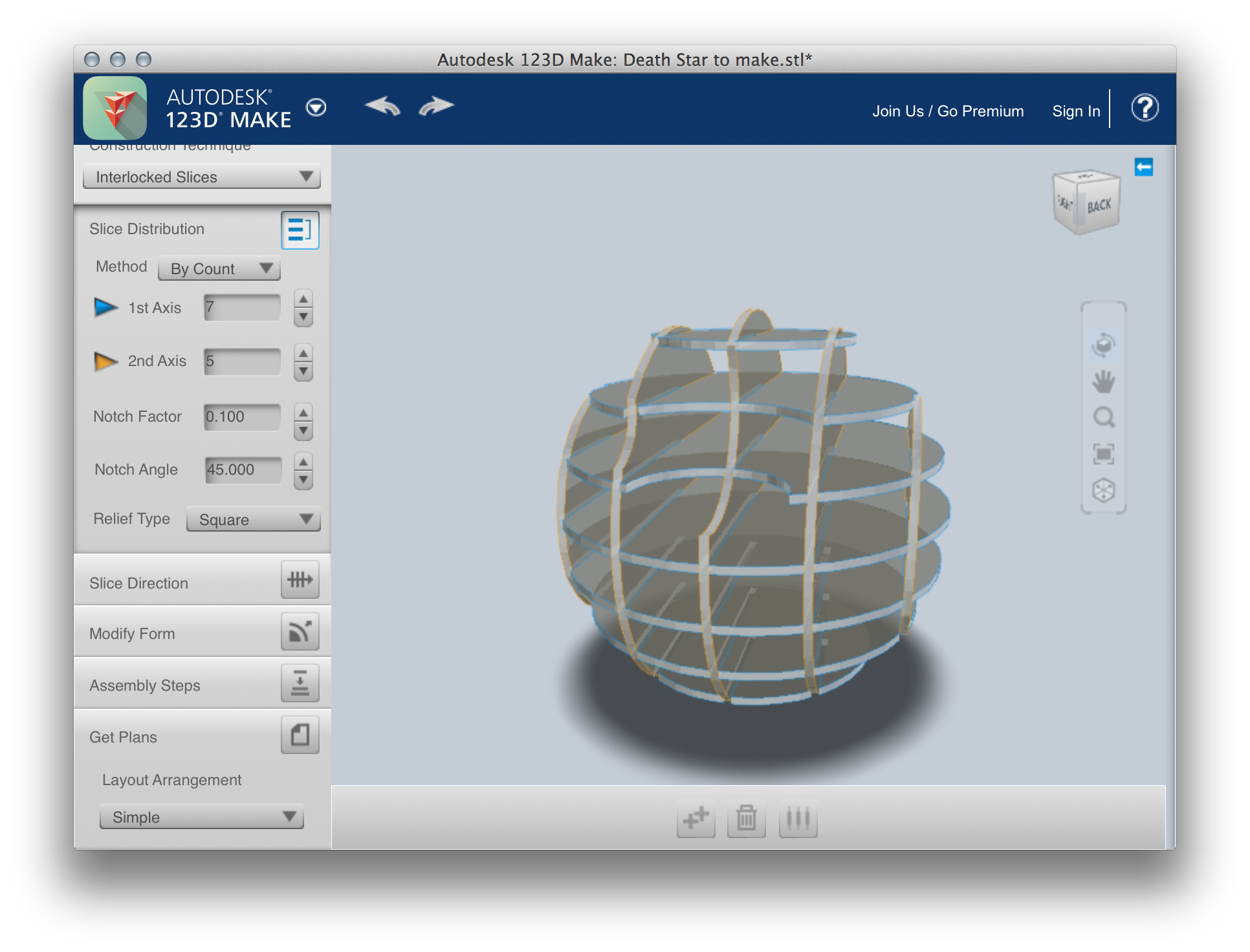The image size is (1250, 952).
Task: Click Join Us / Go Premium link
Action: [947, 111]
